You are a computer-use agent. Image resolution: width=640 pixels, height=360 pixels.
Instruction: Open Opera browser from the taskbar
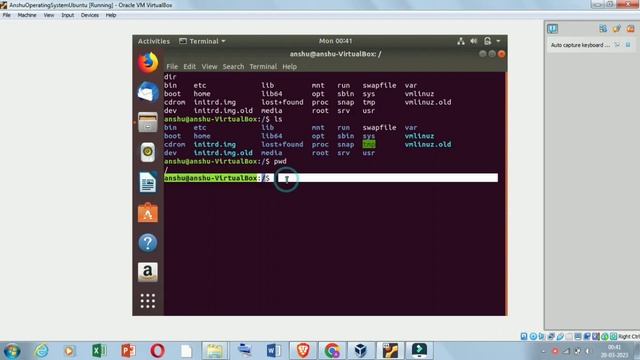pos(158,351)
